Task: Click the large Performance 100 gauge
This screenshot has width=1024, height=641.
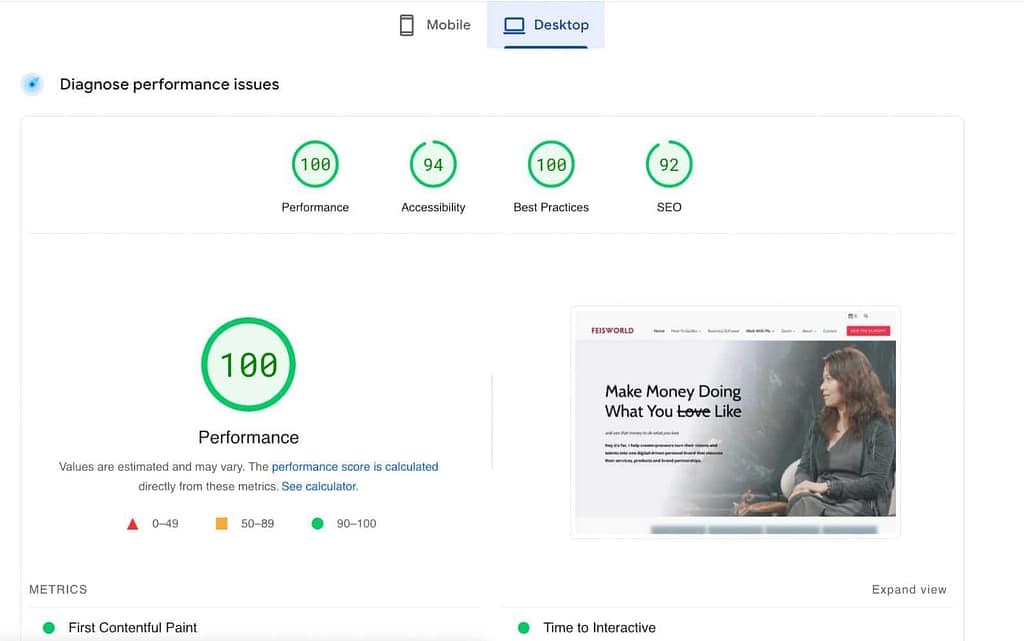Action: click(x=248, y=365)
